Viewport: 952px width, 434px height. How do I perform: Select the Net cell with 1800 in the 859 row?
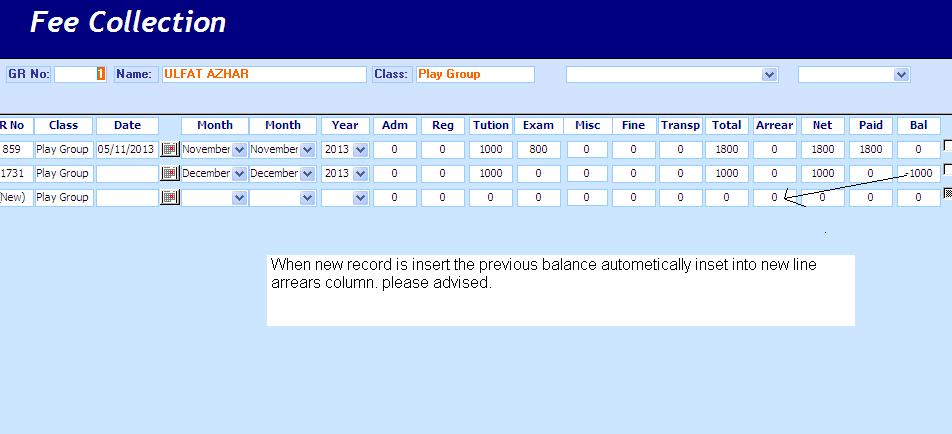[x=823, y=149]
